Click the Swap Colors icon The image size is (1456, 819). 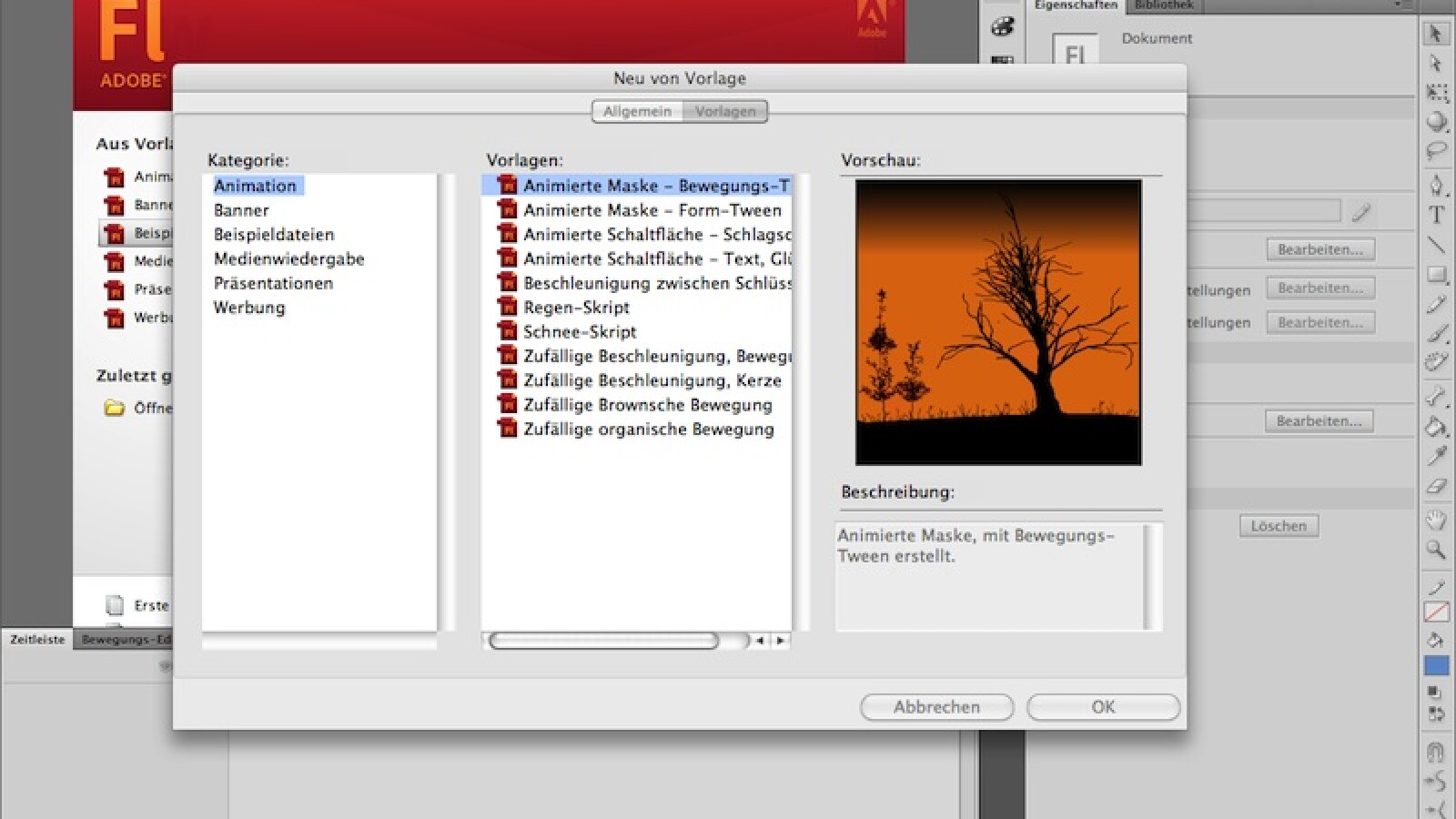pos(1436,714)
